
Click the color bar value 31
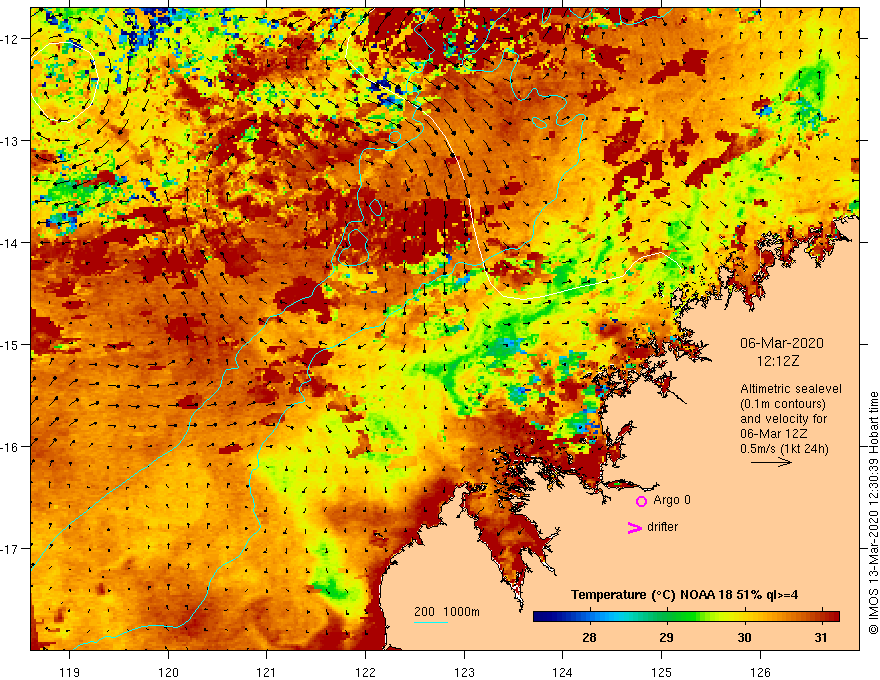pyautogui.click(x=821, y=637)
